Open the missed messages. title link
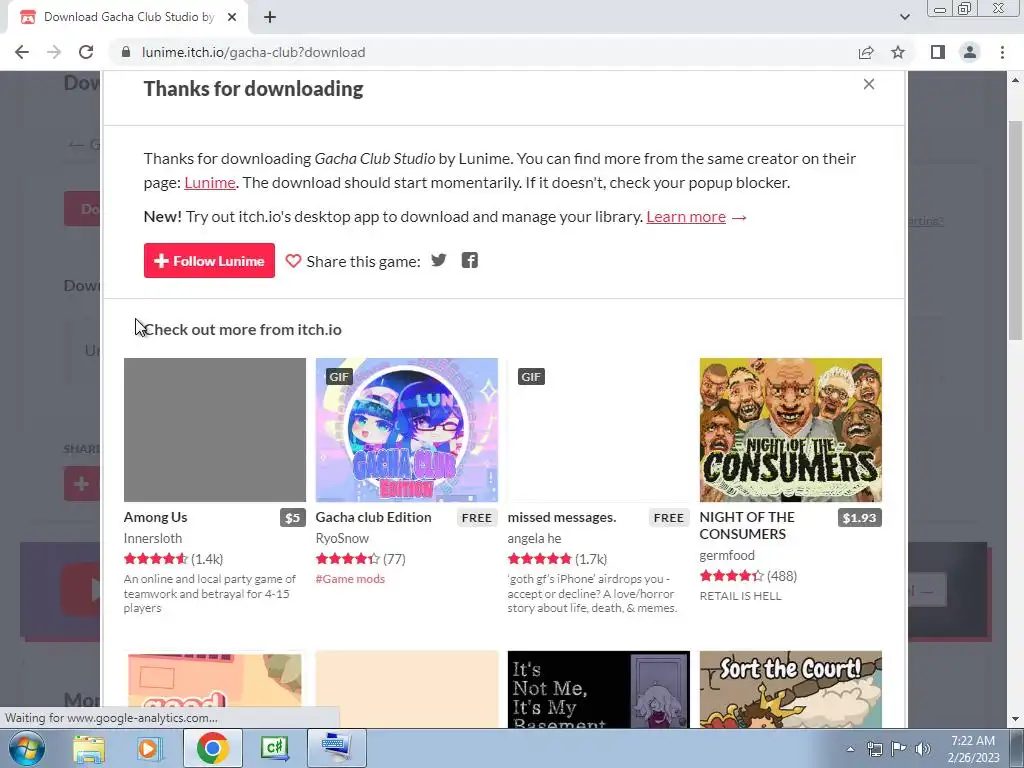1024x768 pixels. [x=562, y=517]
